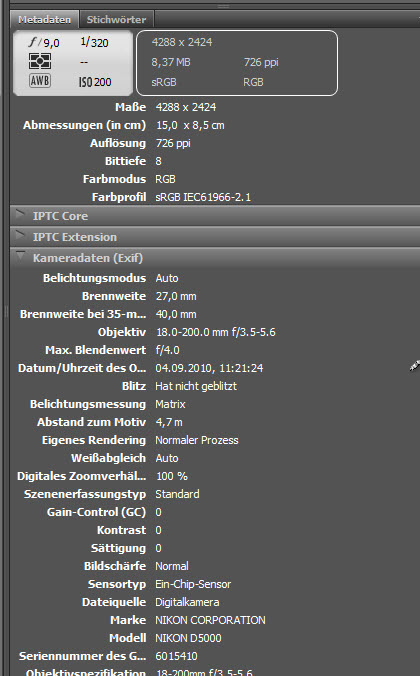Image resolution: width=420 pixels, height=676 pixels.
Task: Click the Abstand zum Motiv 4,7 m value
Action: click(169, 422)
